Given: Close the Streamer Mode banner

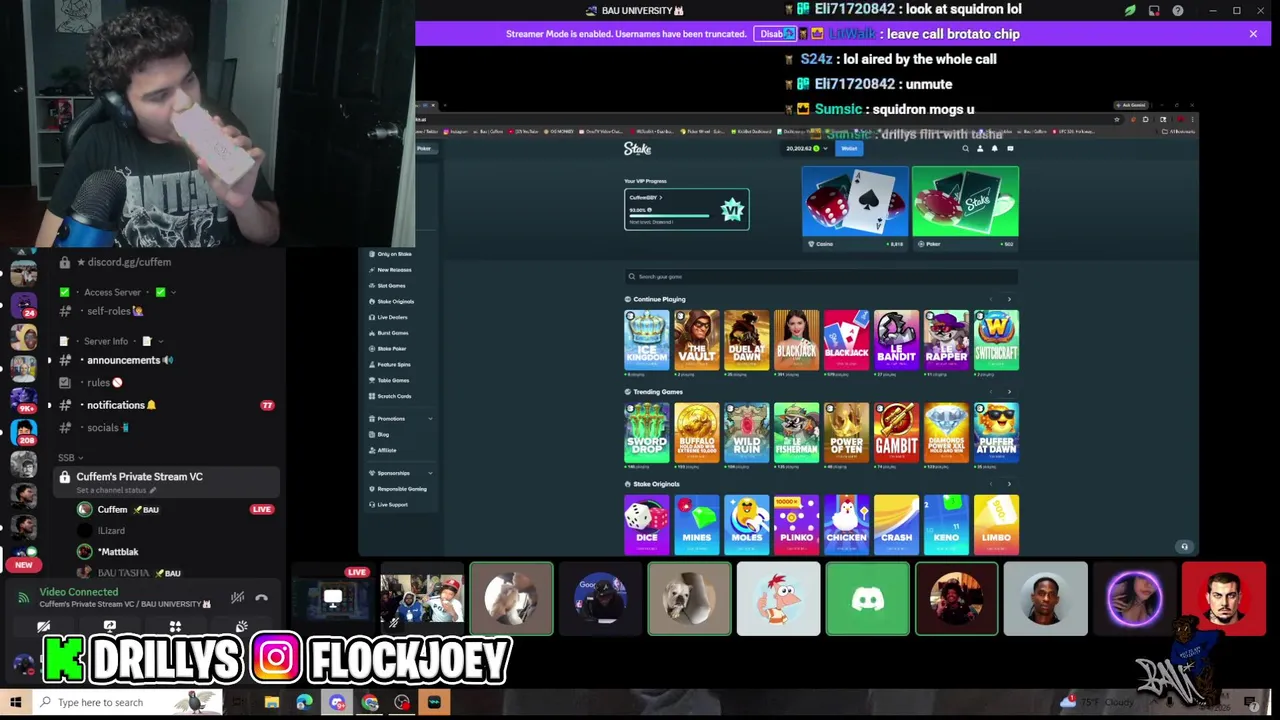Looking at the screenshot, I should 1253,34.
